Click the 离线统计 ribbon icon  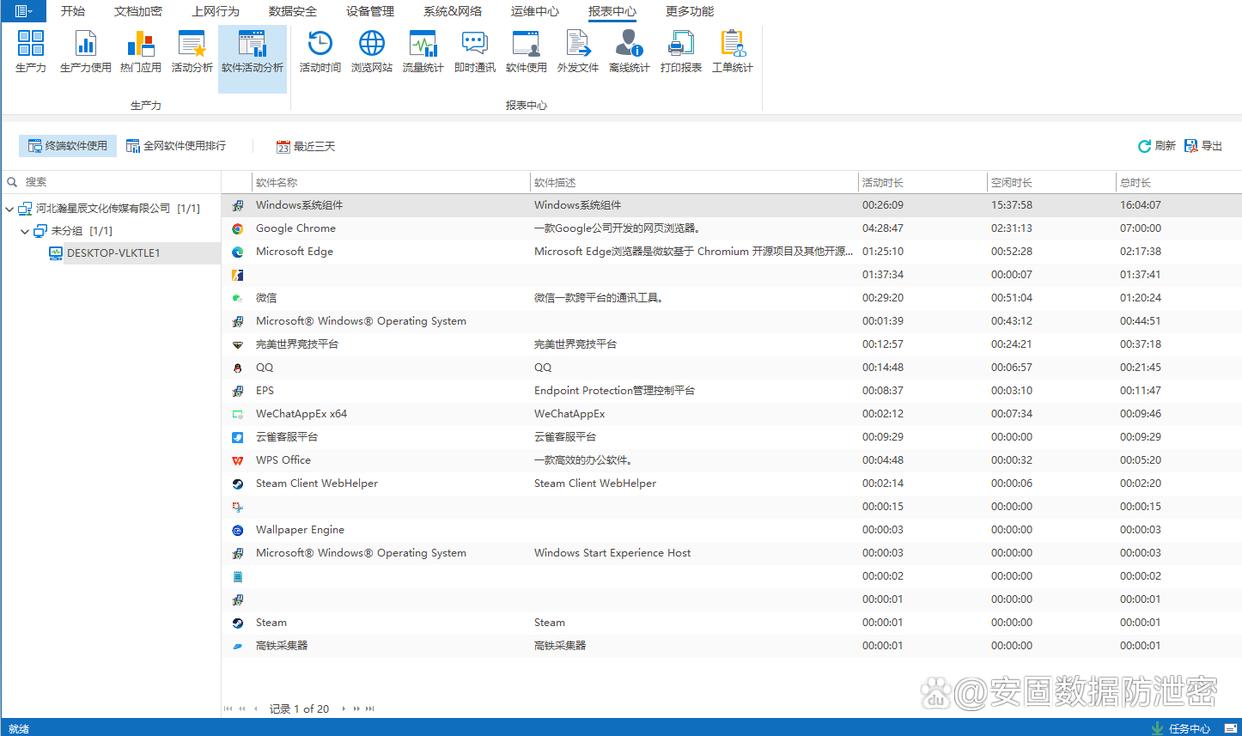[629, 51]
